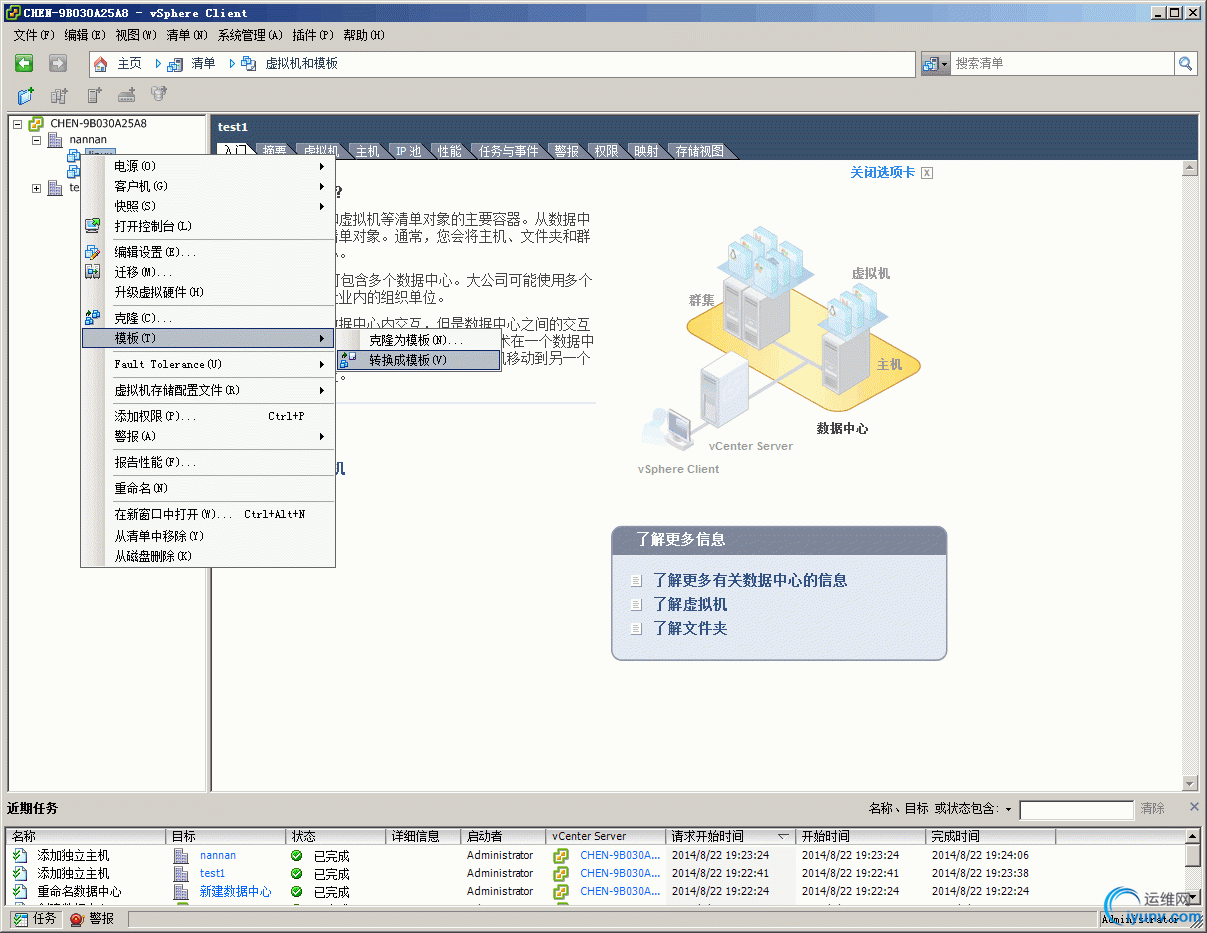Screen dimensions: 1207x933
Task: Expand the 警报 submenu in context menu
Action: (x=322, y=436)
